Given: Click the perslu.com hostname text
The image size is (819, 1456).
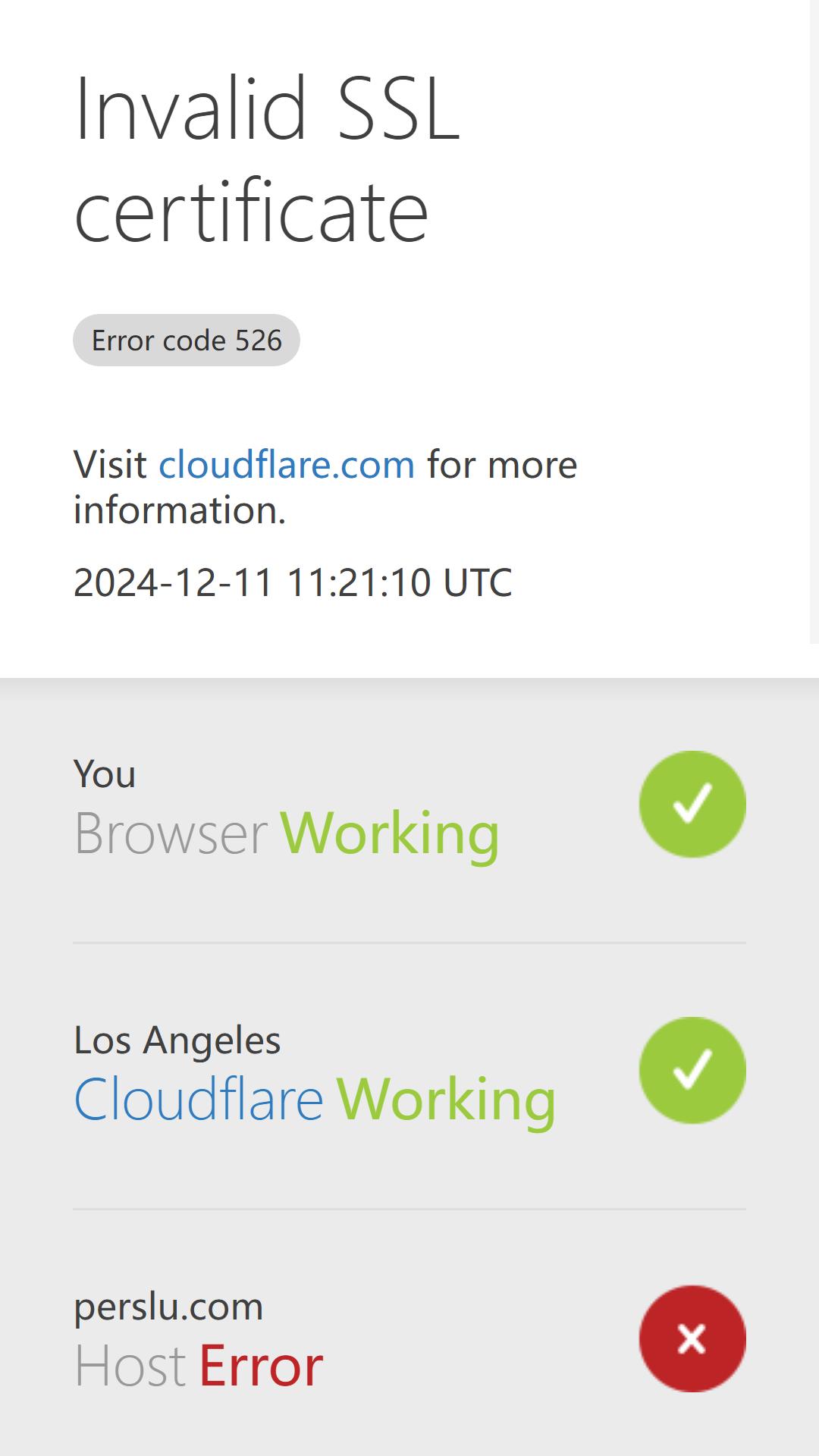Looking at the screenshot, I should tap(168, 1307).
